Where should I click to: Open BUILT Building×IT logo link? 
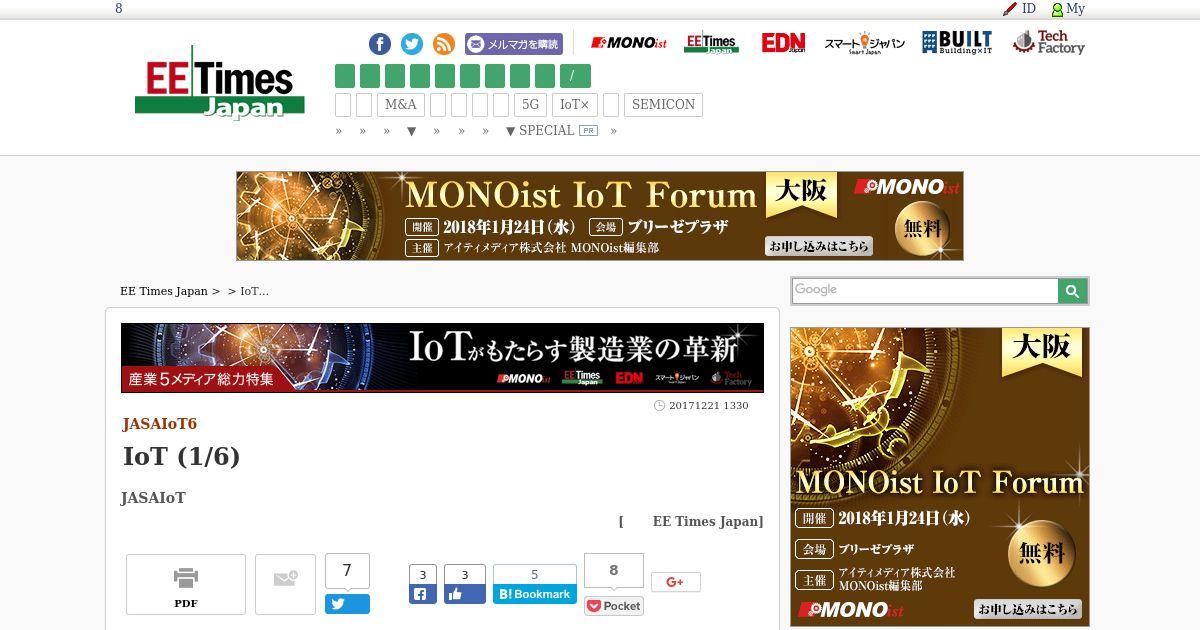point(957,43)
